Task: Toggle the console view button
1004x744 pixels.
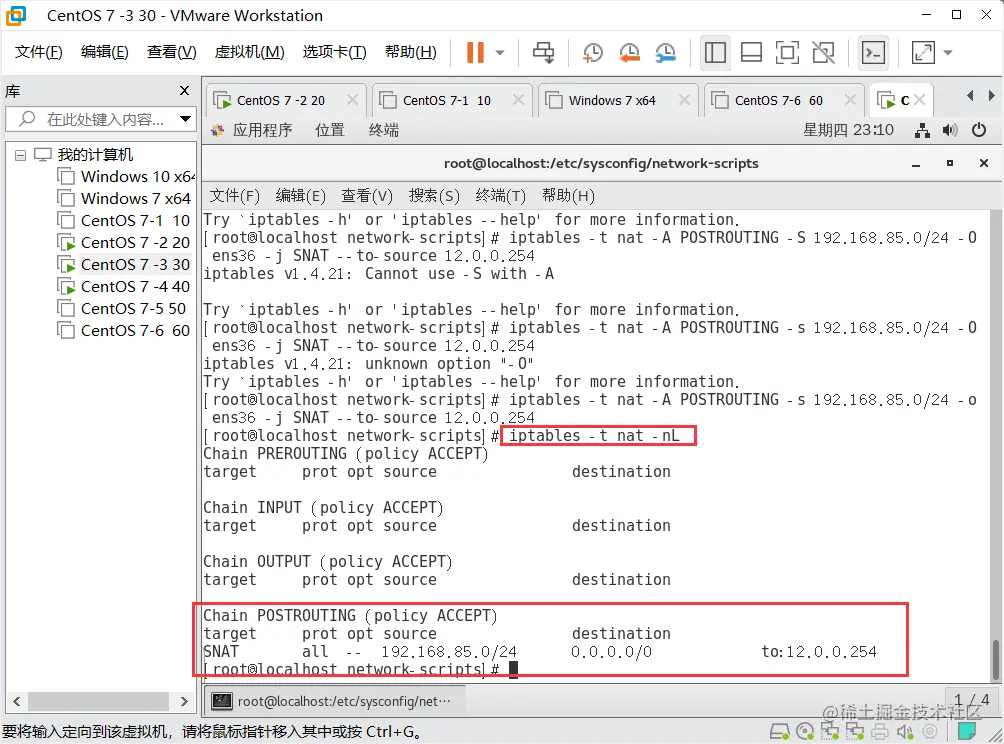Action: tap(872, 51)
